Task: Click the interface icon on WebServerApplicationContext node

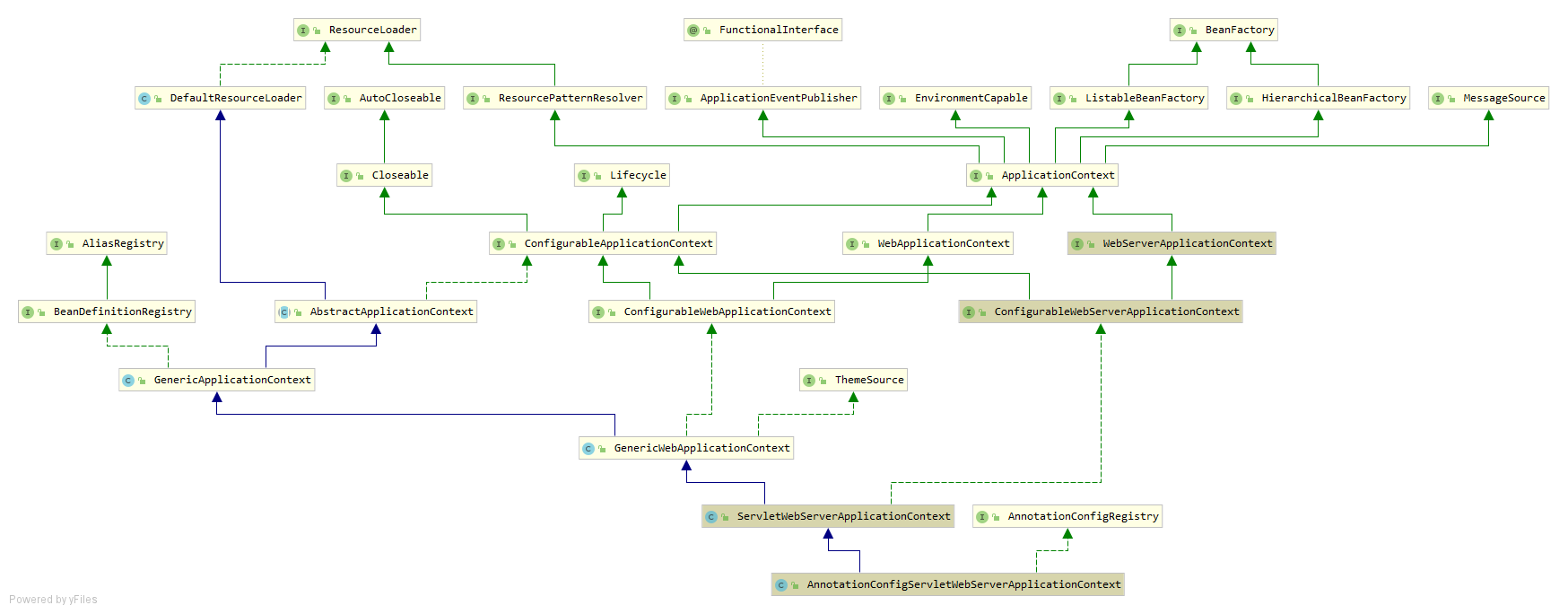Action: click(1077, 244)
